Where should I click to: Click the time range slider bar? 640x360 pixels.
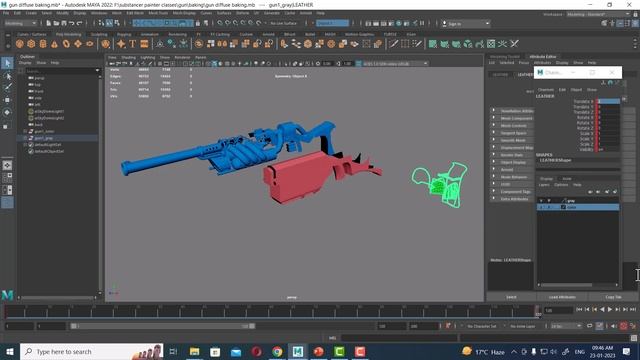pyautogui.click(x=163, y=326)
